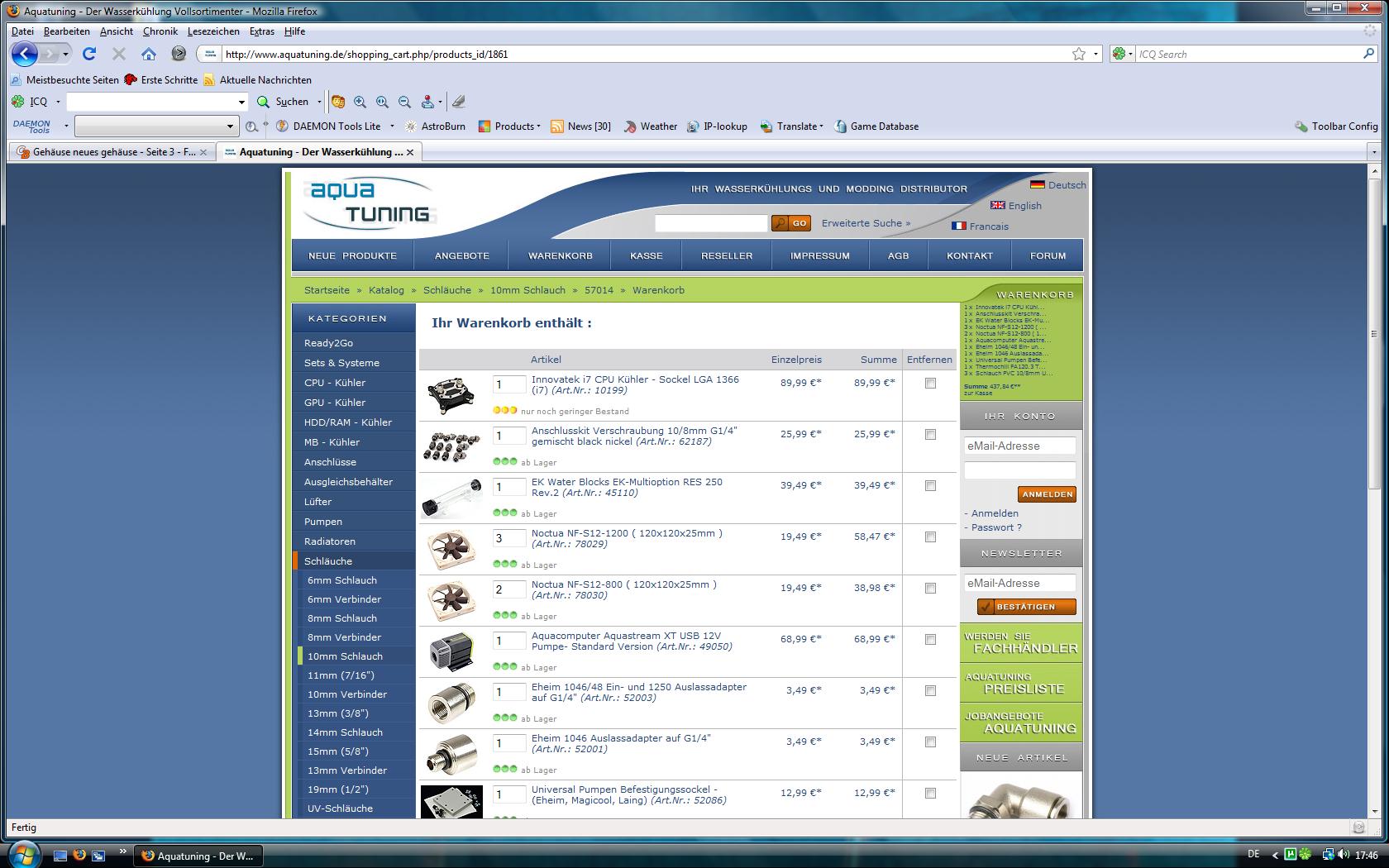Screen dimensions: 1389x868
Task: Click the GO search button
Action: 791,223
